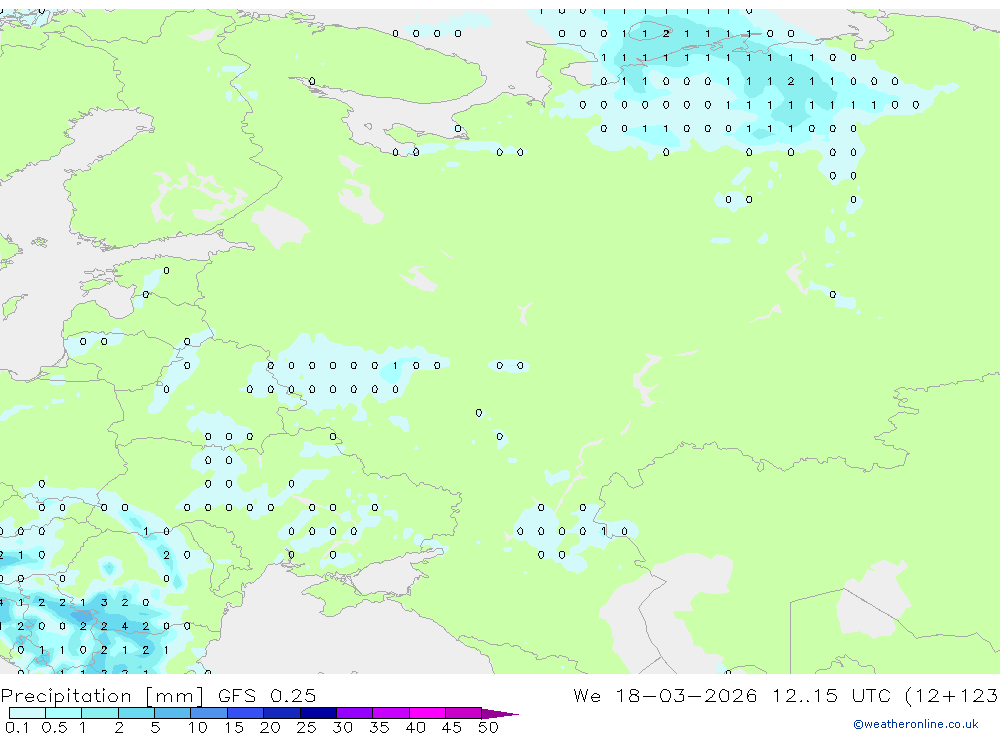This screenshot has height=733, width=1000.
Task: Select the 35–40 mm legend color swatch
Action: tap(391, 713)
